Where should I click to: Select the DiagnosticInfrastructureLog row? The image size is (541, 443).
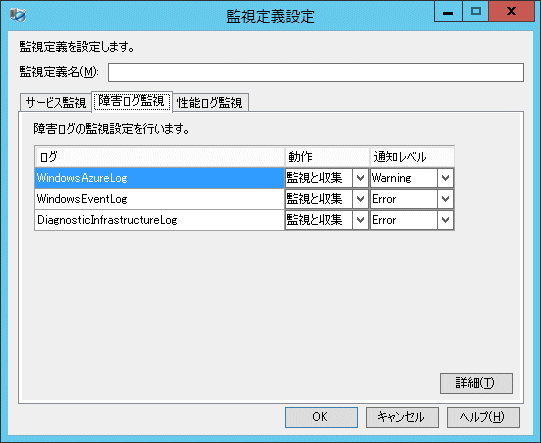pyautogui.click(x=159, y=220)
